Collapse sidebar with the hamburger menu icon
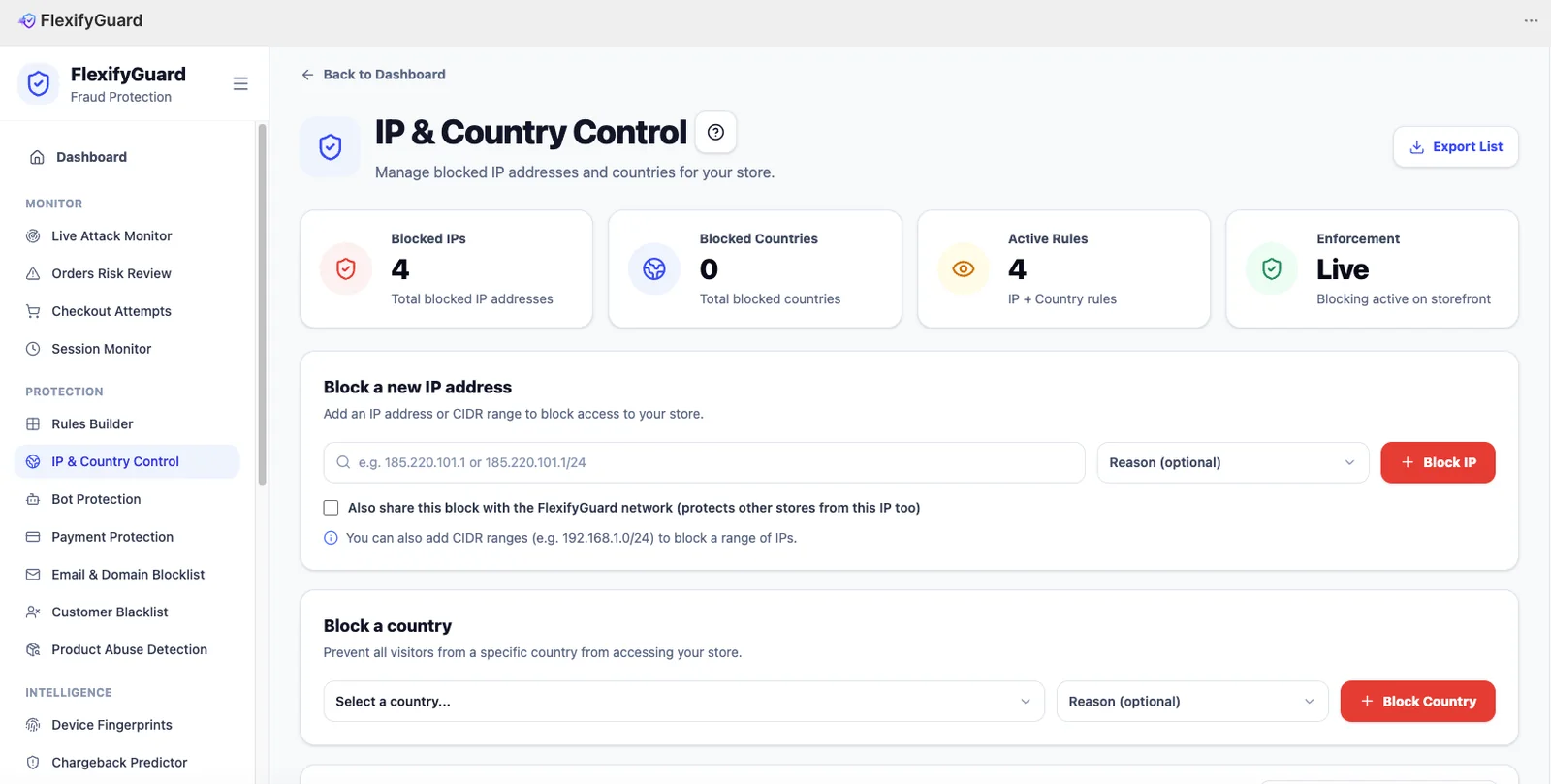 point(240,84)
